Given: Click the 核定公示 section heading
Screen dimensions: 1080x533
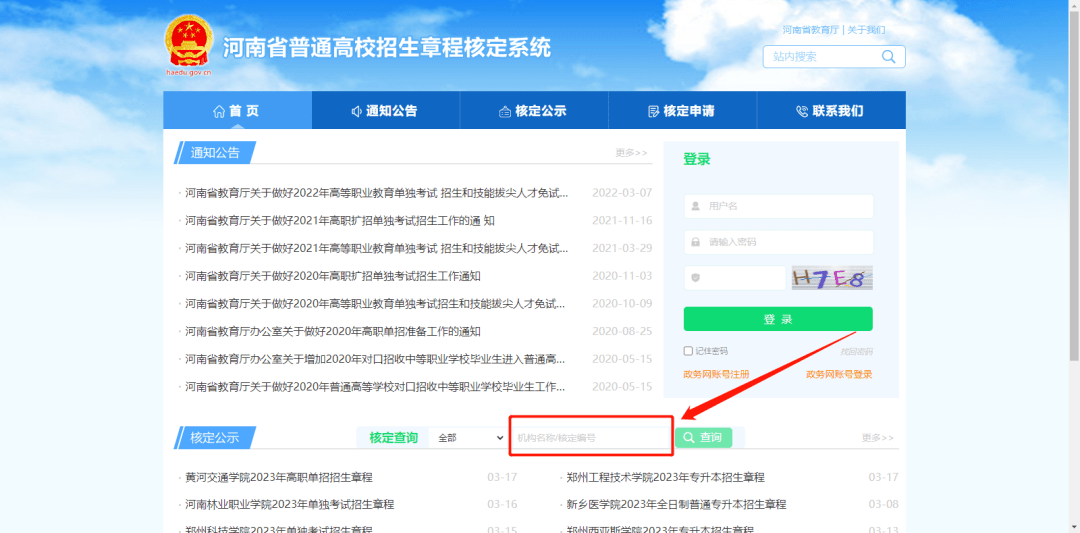Looking at the screenshot, I should 215,437.
